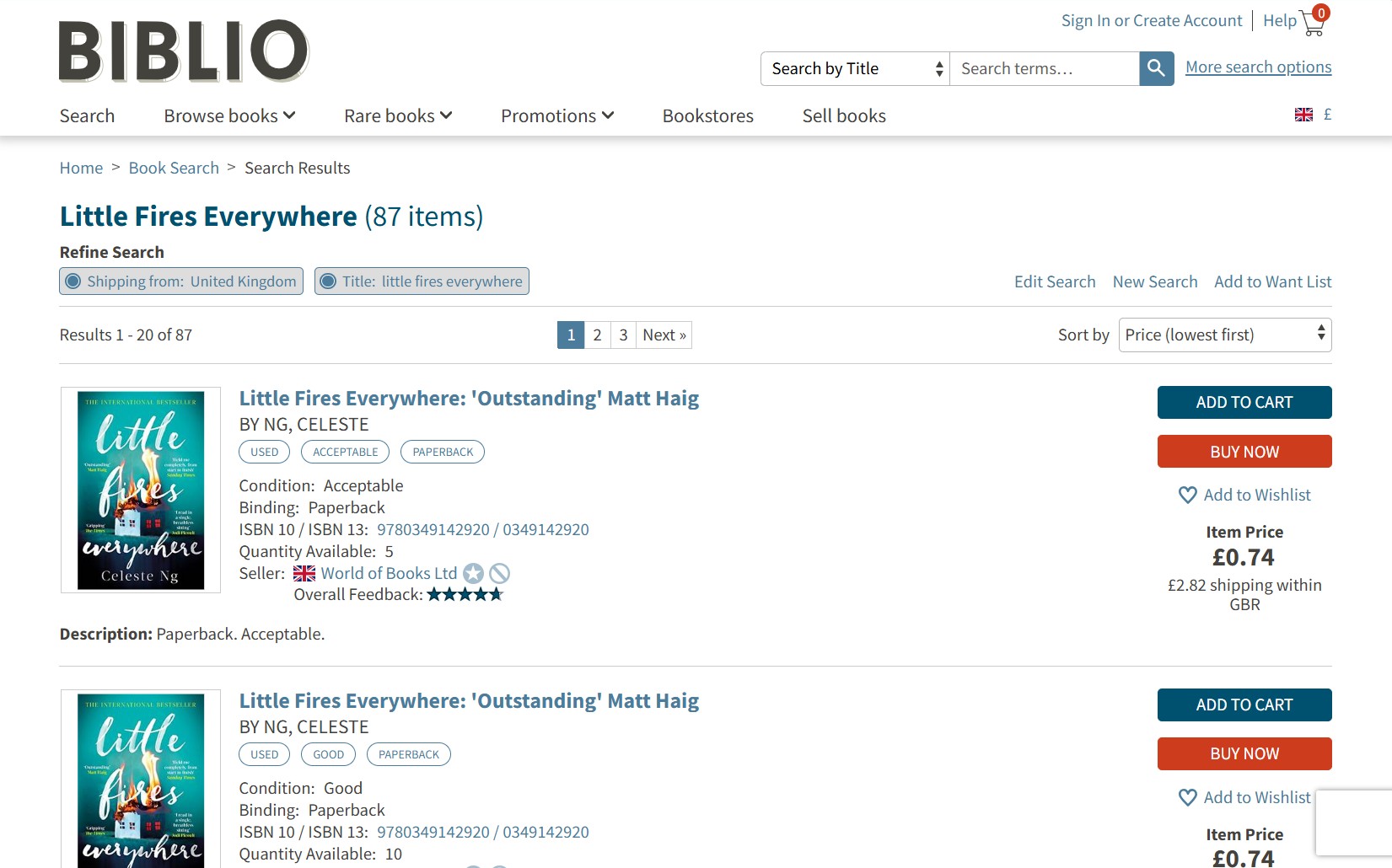Favorite seller World of Books Ltd via star icon
Viewport: 1392px width, 868px height.
[473, 573]
